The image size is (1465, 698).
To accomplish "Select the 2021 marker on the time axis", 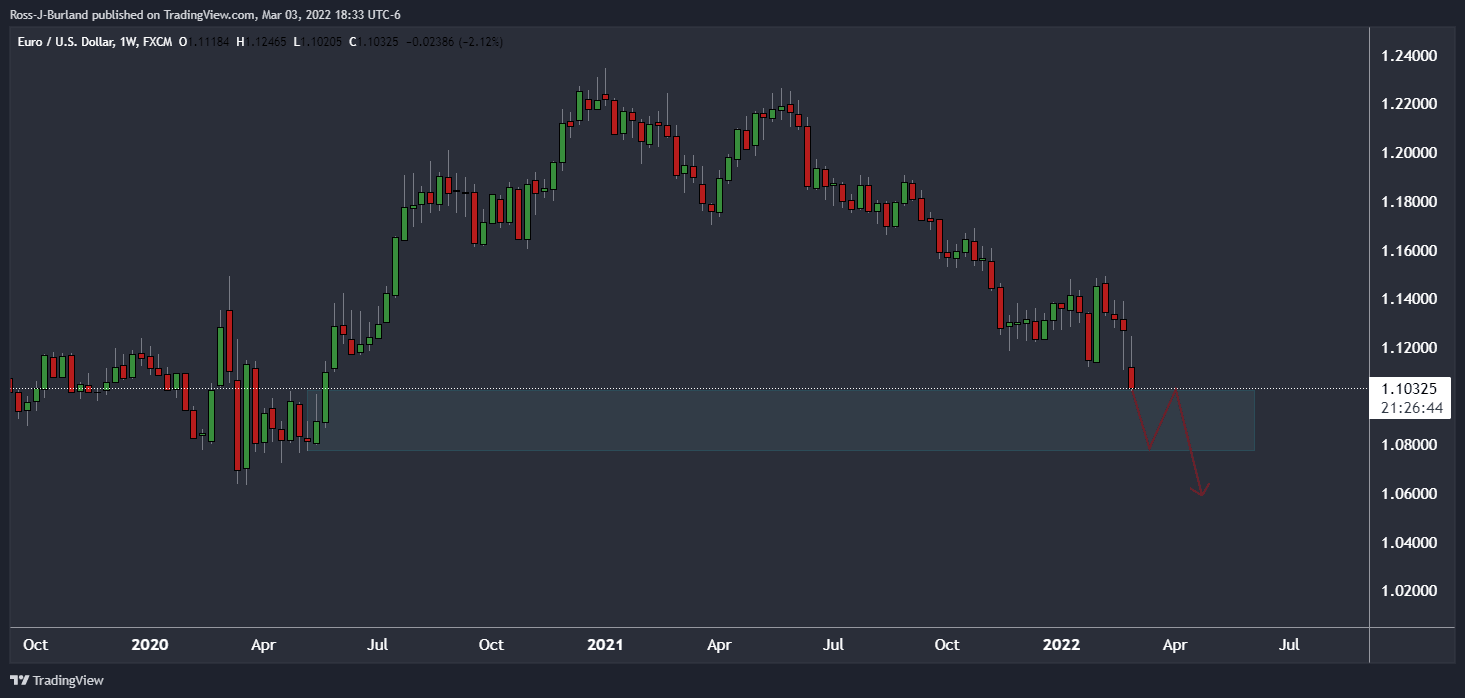I will (605, 645).
